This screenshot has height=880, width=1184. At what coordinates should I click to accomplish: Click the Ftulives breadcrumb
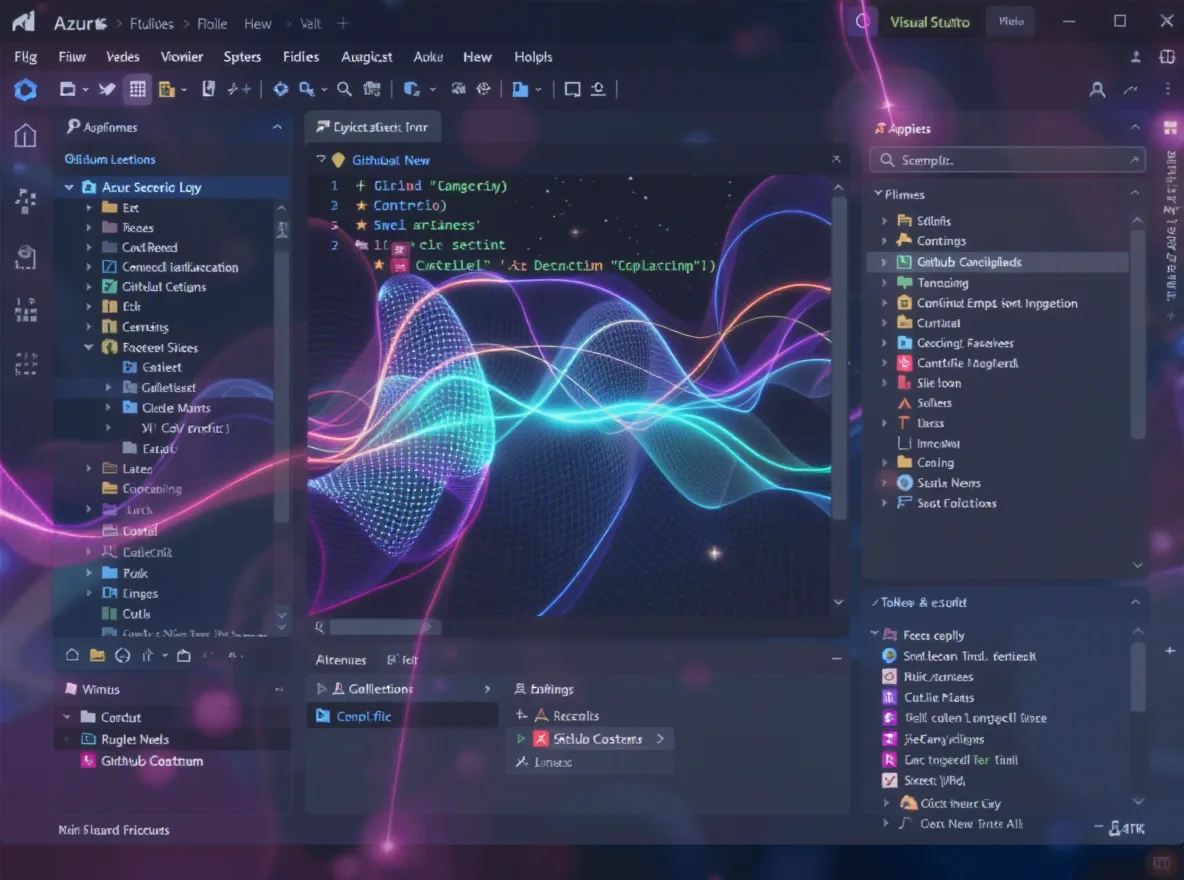[152, 23]
